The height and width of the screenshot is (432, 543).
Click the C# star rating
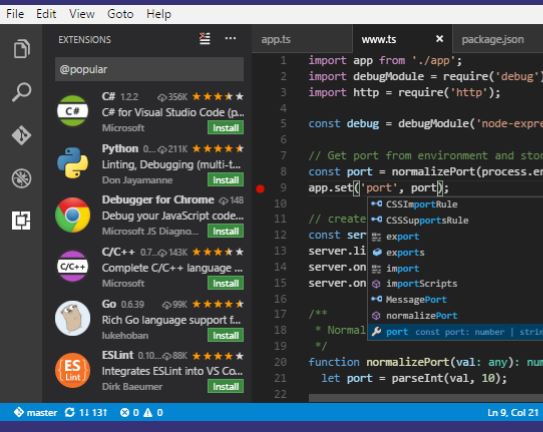click(218, 96)
